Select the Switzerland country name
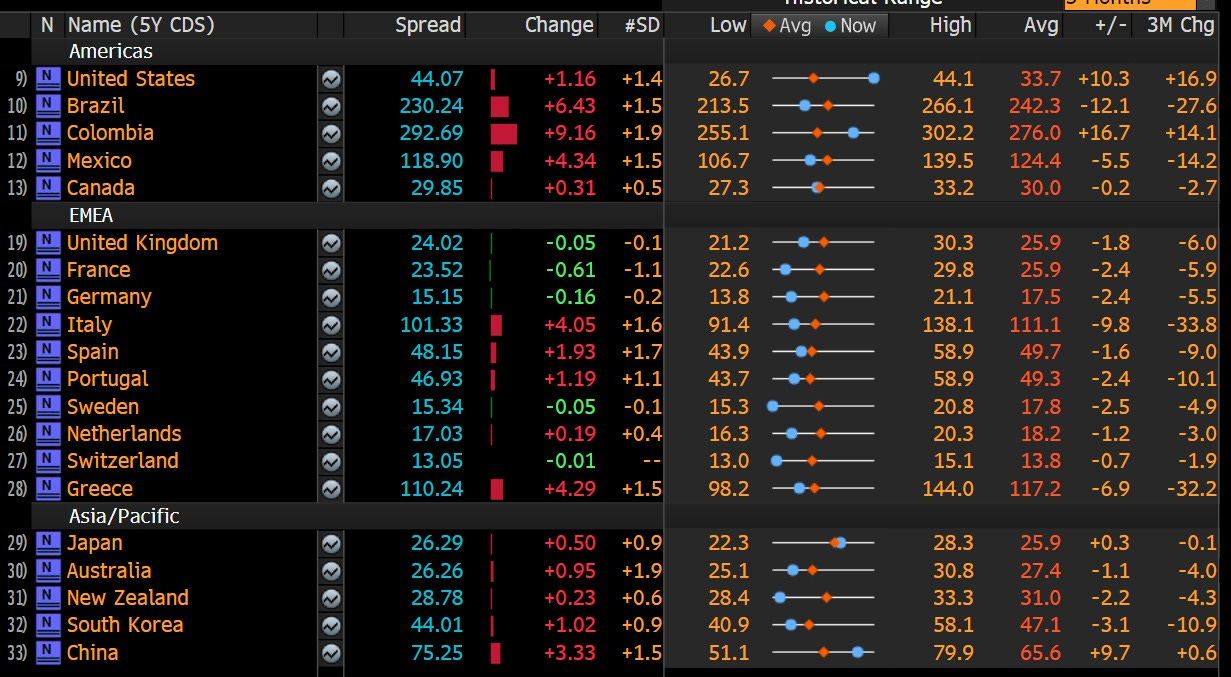The image size is (1231, 677). (x=122, y=461)
